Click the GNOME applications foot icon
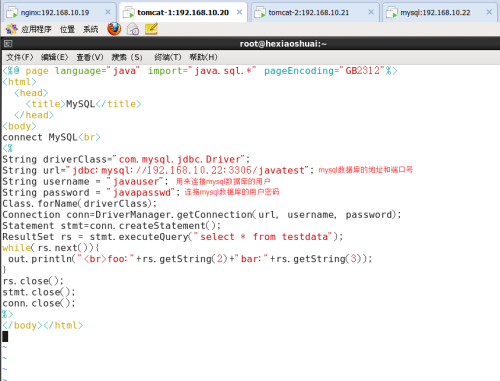 click(x=11, y=29)
